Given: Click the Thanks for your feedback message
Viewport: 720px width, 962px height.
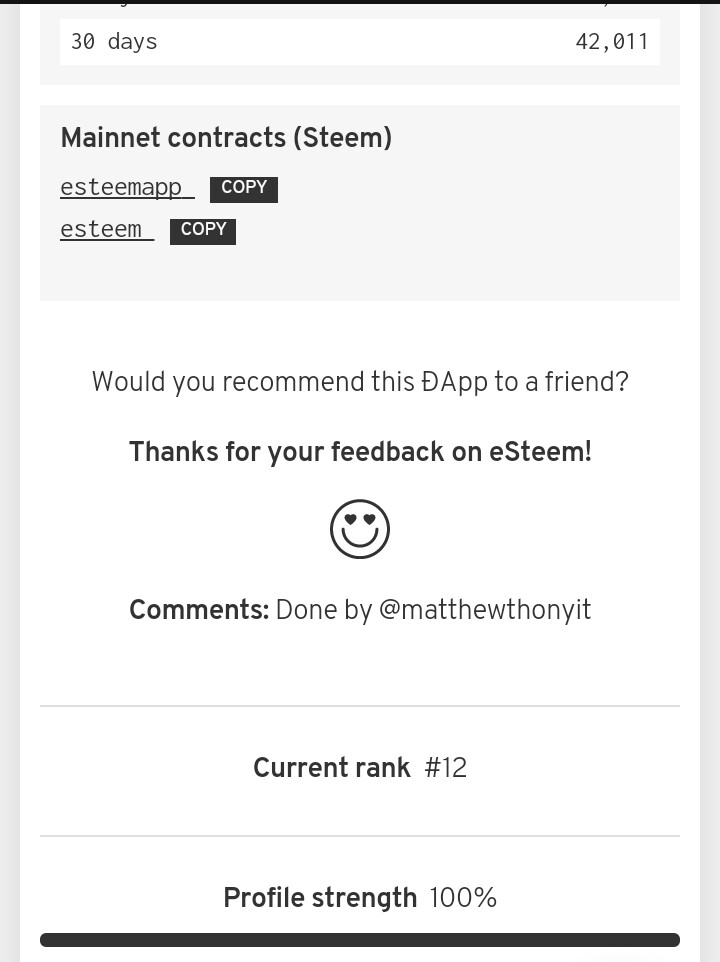Looking at the screenshot, I should pyautogui.click(x=360, y=452).
